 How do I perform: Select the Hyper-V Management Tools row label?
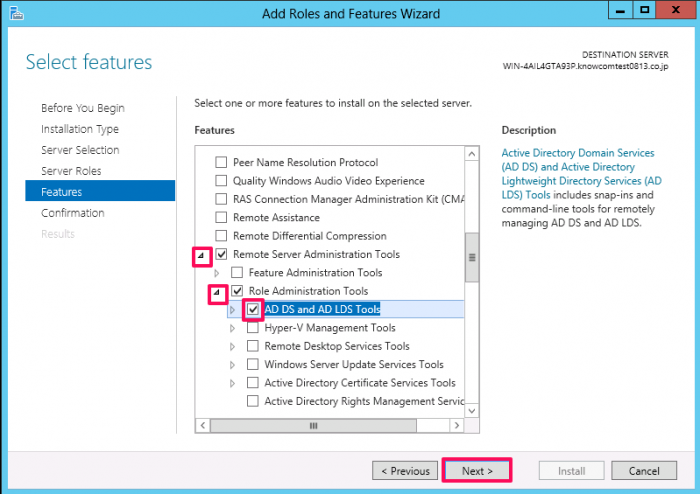(x=330, y=328)
